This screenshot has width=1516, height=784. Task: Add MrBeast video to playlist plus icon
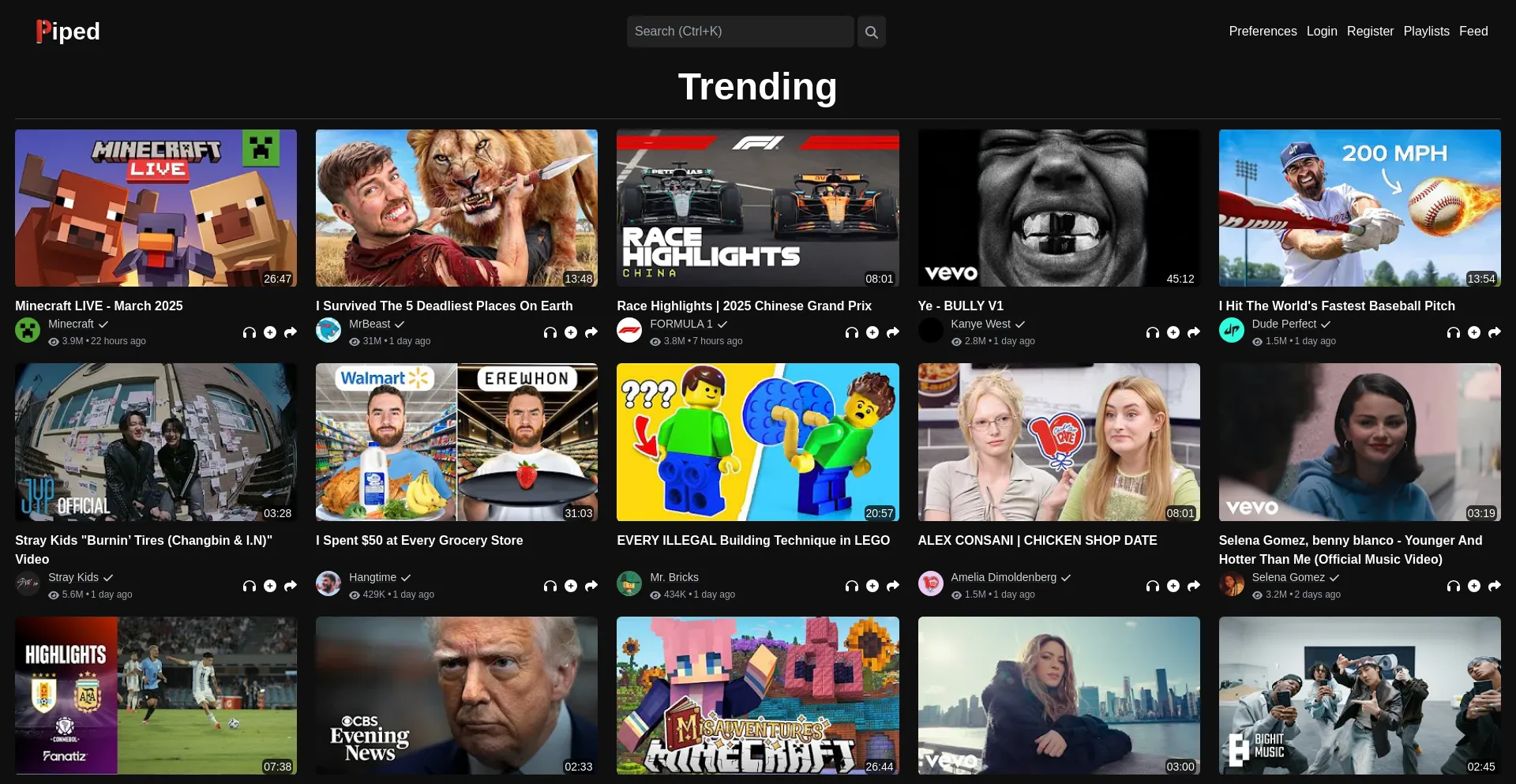[571, 332]
